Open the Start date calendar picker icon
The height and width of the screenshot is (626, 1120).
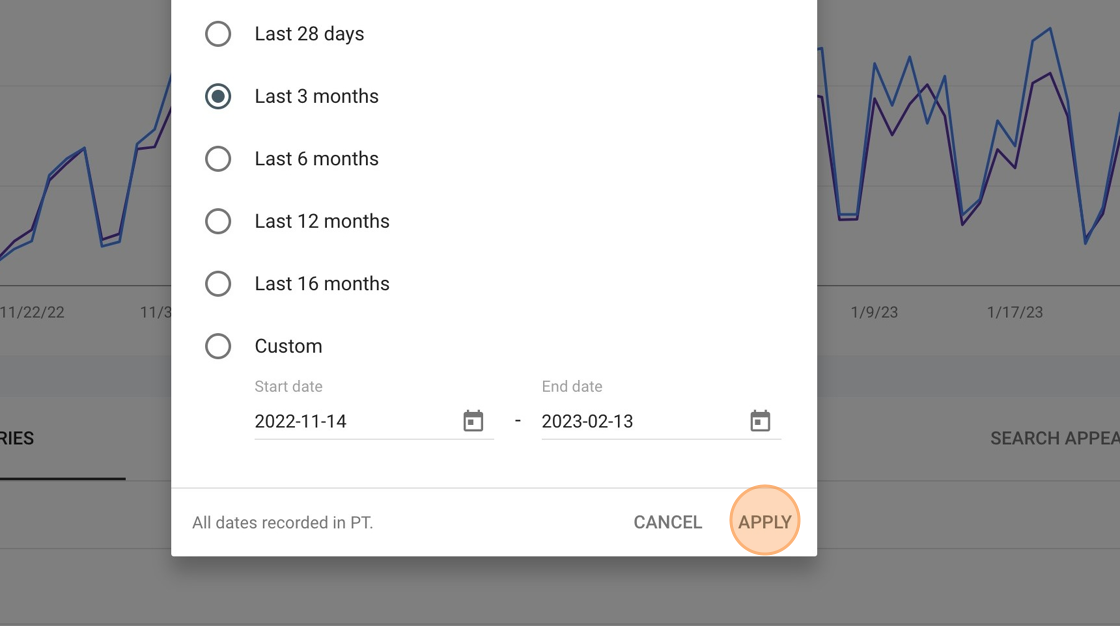tap(473, 421)
